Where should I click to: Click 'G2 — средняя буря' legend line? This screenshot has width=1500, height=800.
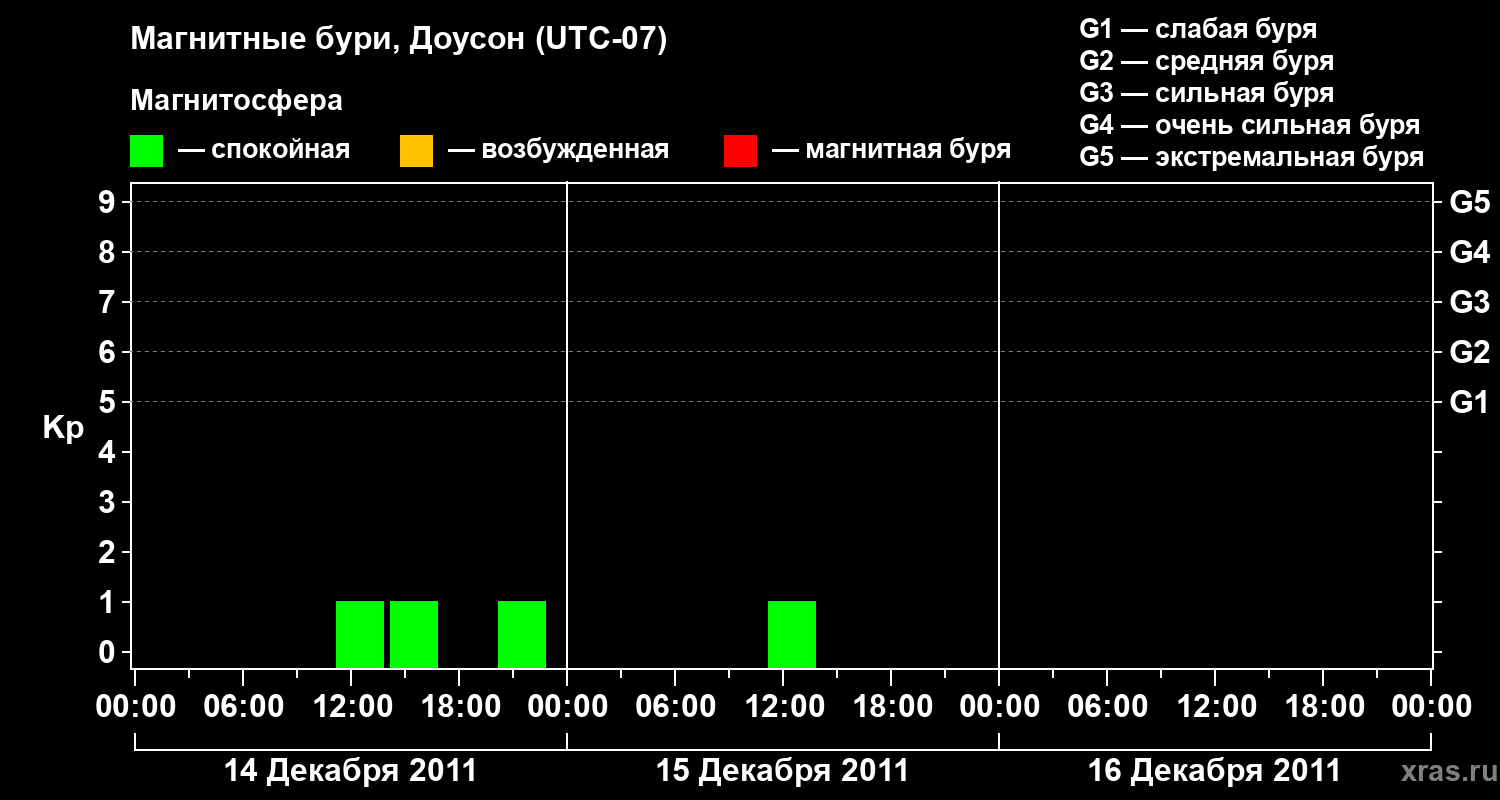pos(1206,61)
